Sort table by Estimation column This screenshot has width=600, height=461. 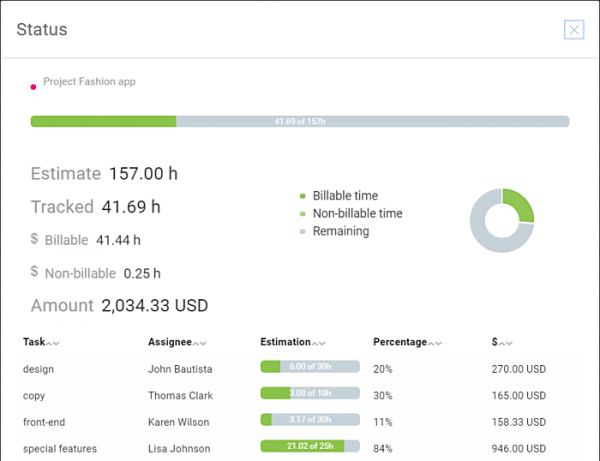(x=317, y=343)
